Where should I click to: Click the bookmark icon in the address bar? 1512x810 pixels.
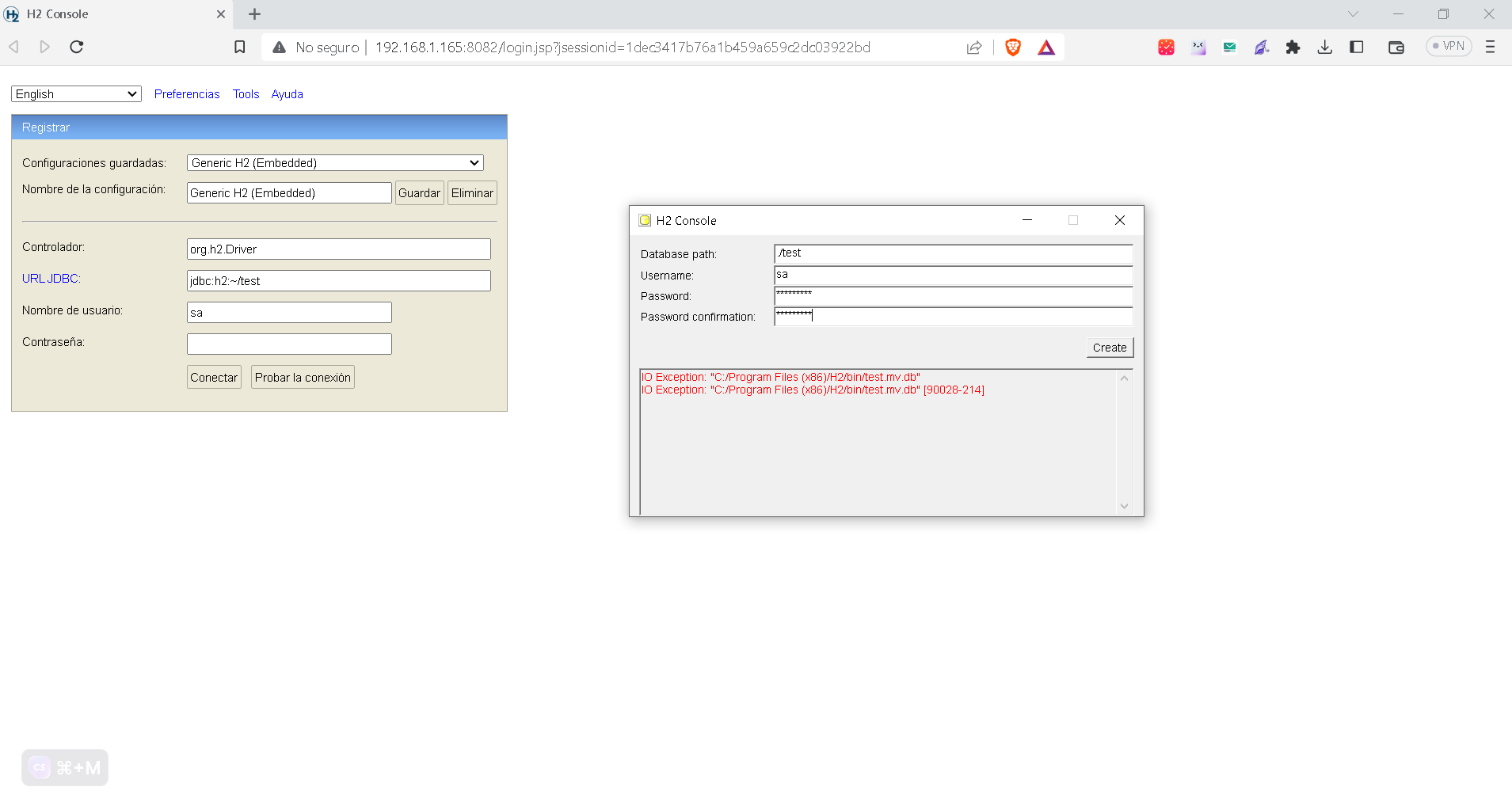pyautogui.click(x=240, y=47)
